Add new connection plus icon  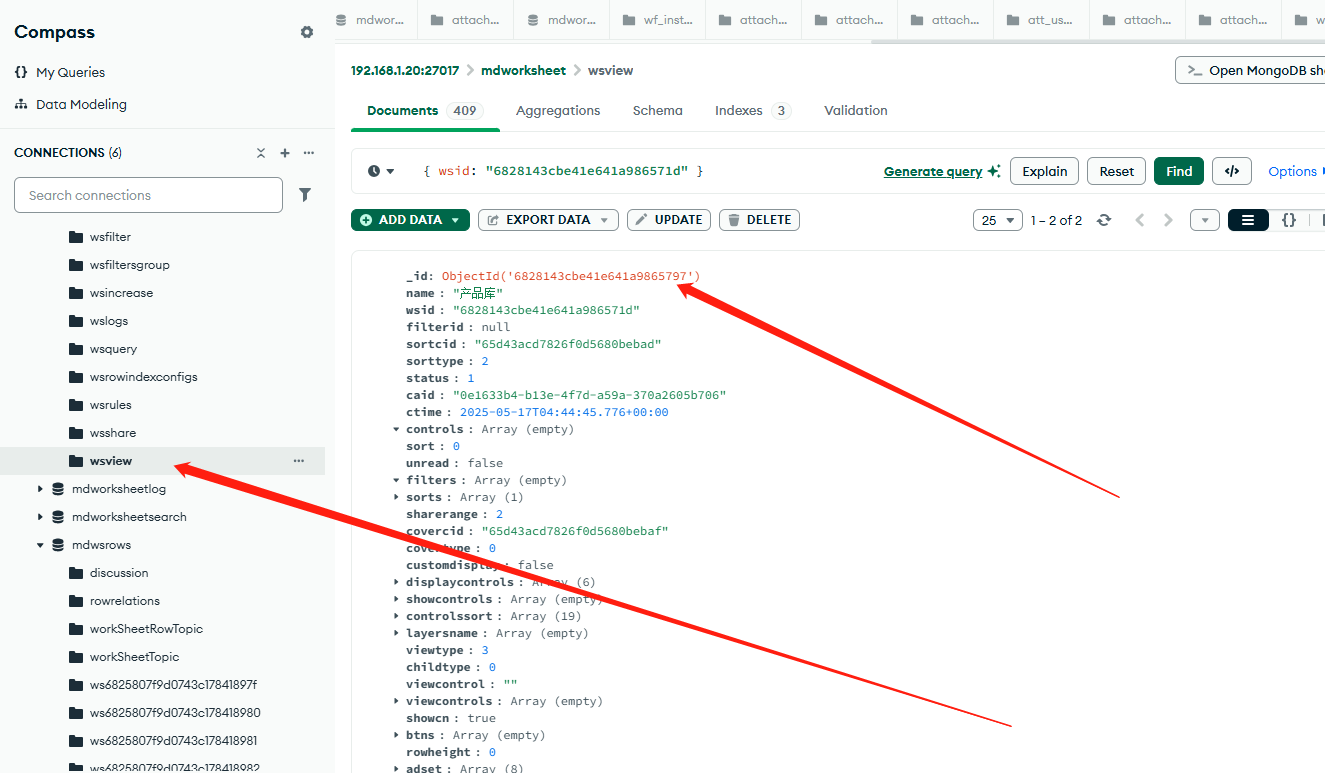coord(285,153)
